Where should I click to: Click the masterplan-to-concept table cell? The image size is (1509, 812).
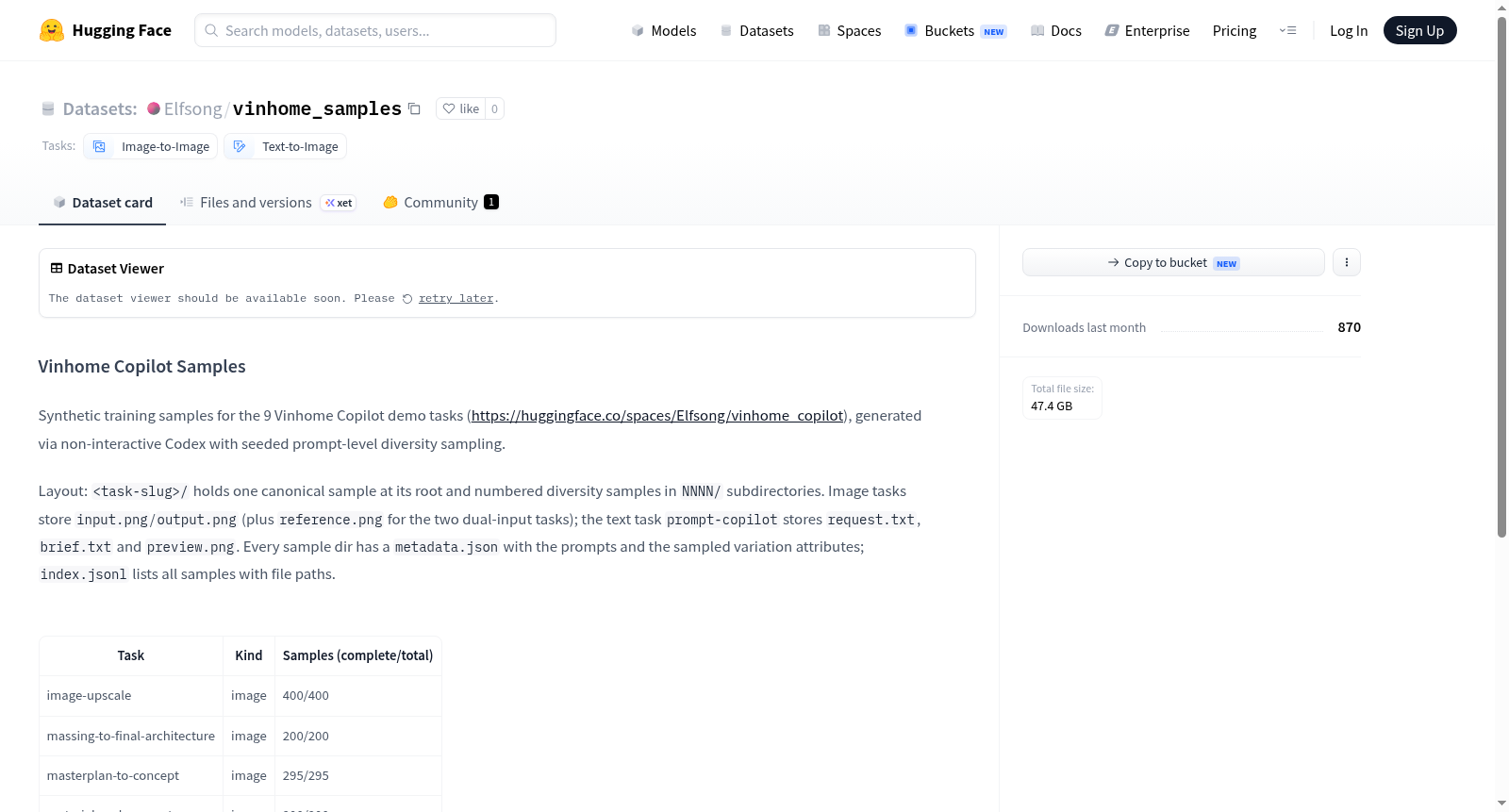(x=131, y=775)
